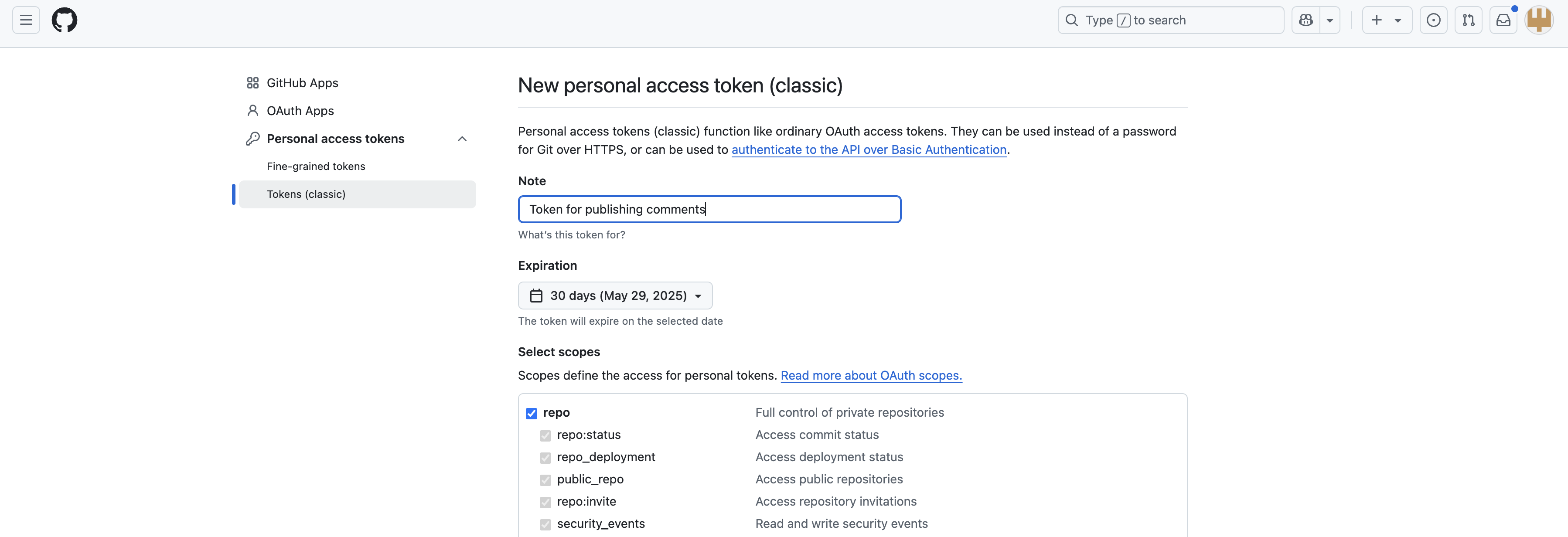The height and width of the screenshot is (537, 1568).
Task: Uncheck the repo scope checkbox
Action: pos(532,414)
